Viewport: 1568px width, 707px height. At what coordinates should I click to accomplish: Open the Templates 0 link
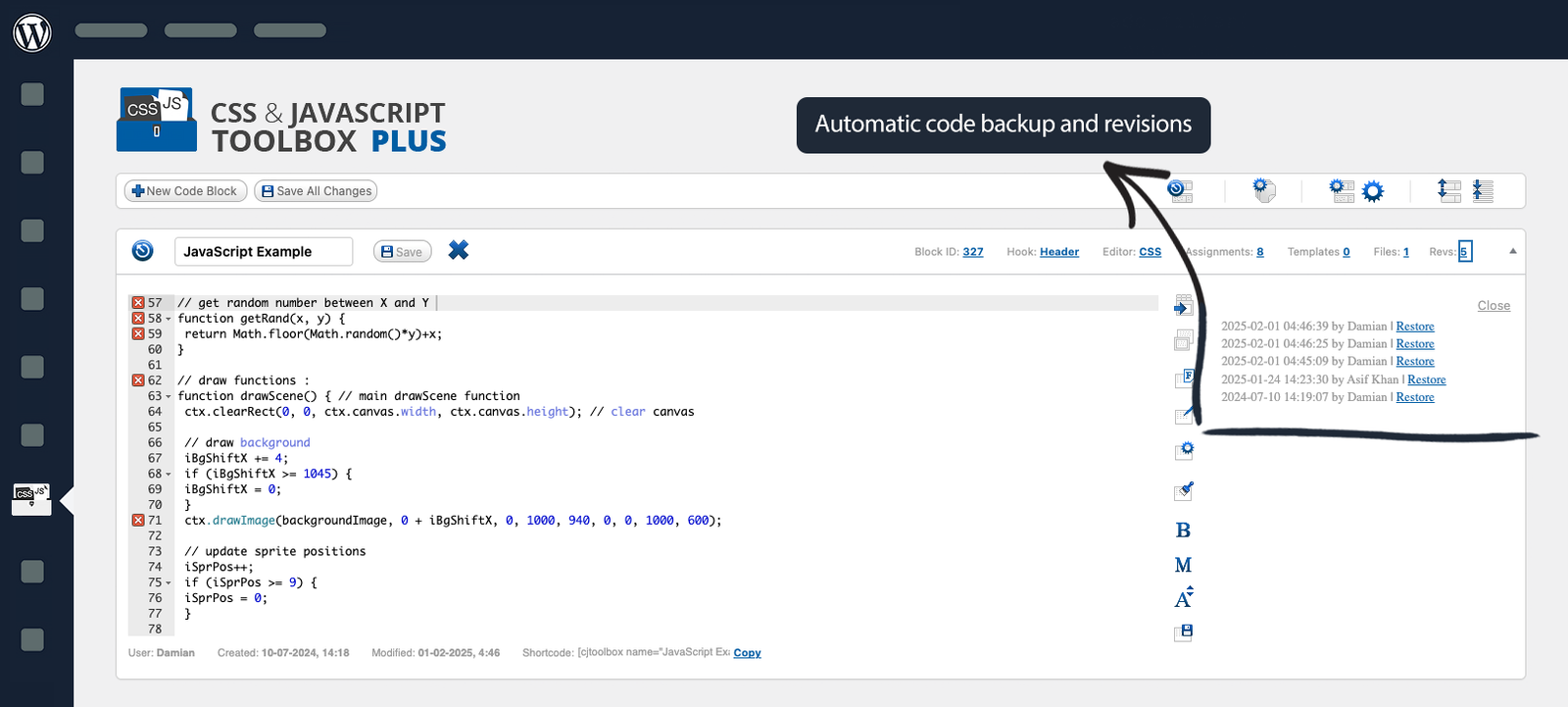pos(1347,252)
